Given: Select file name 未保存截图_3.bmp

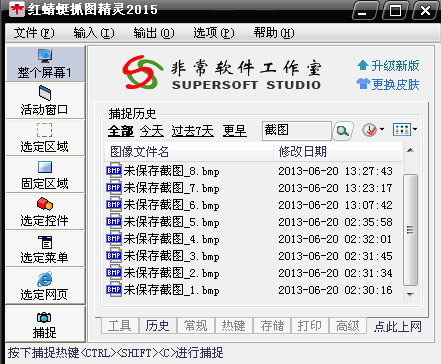Looking at the screenshot, I should 172,256.
